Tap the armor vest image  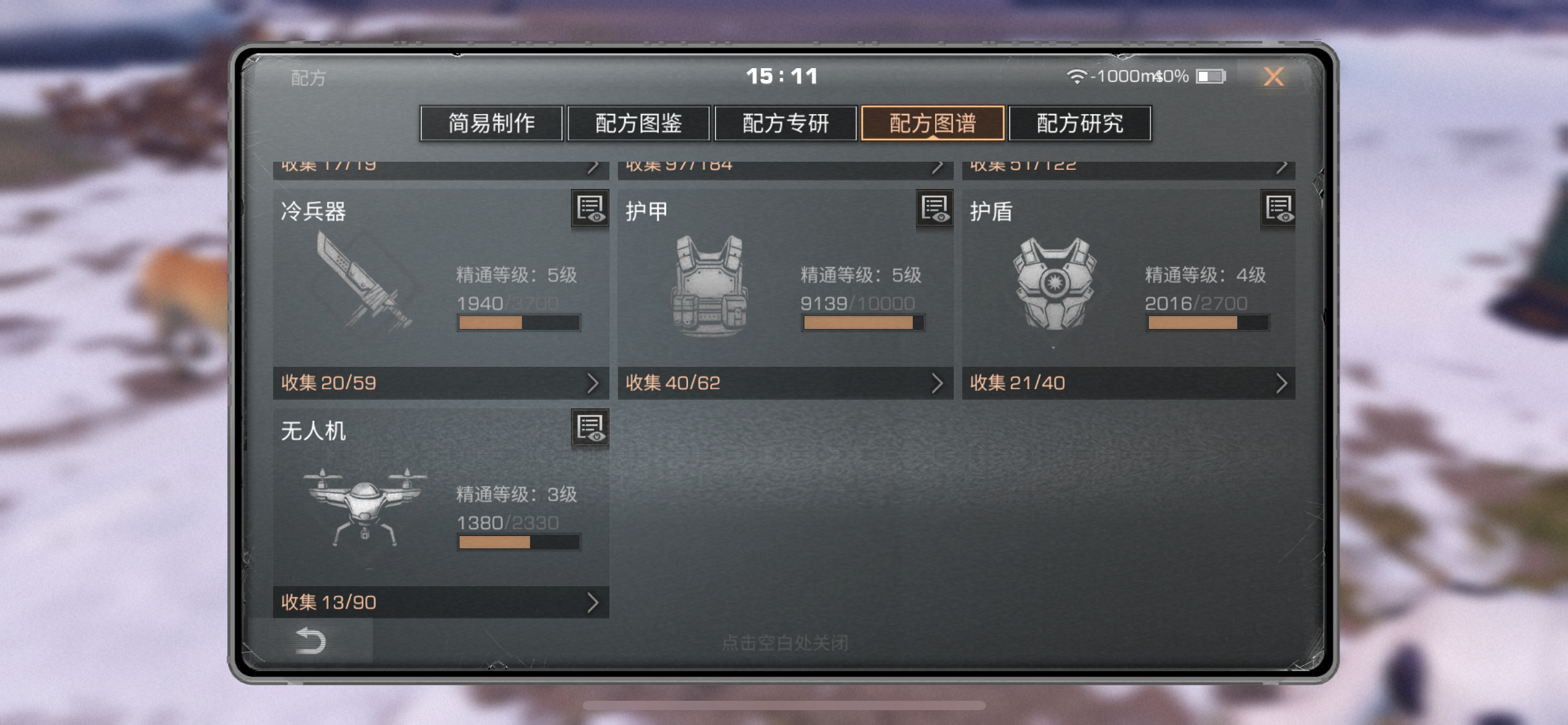tap(710, 285)
